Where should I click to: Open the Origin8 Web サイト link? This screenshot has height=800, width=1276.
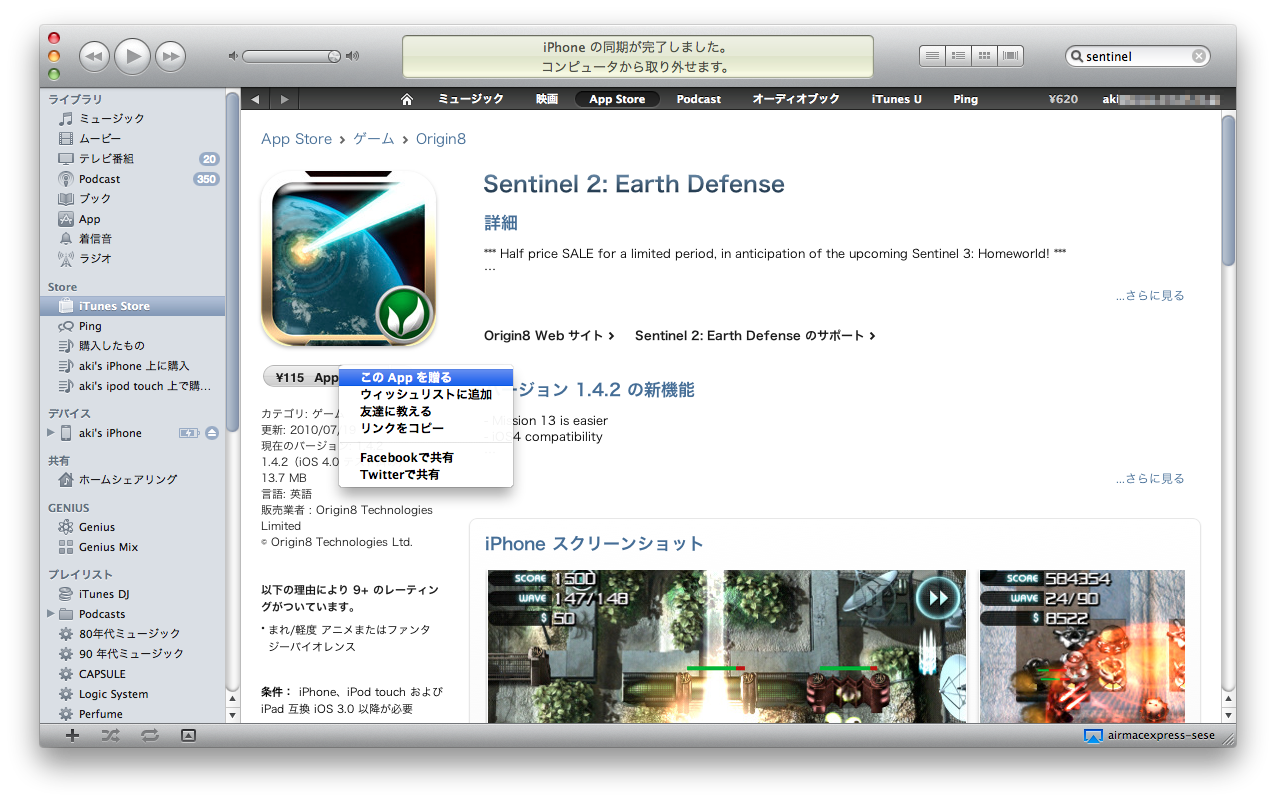click(x=549, y=336)
